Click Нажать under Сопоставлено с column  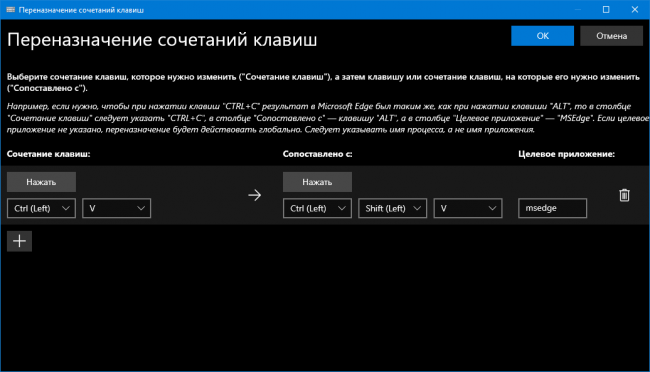coord(318,182)
